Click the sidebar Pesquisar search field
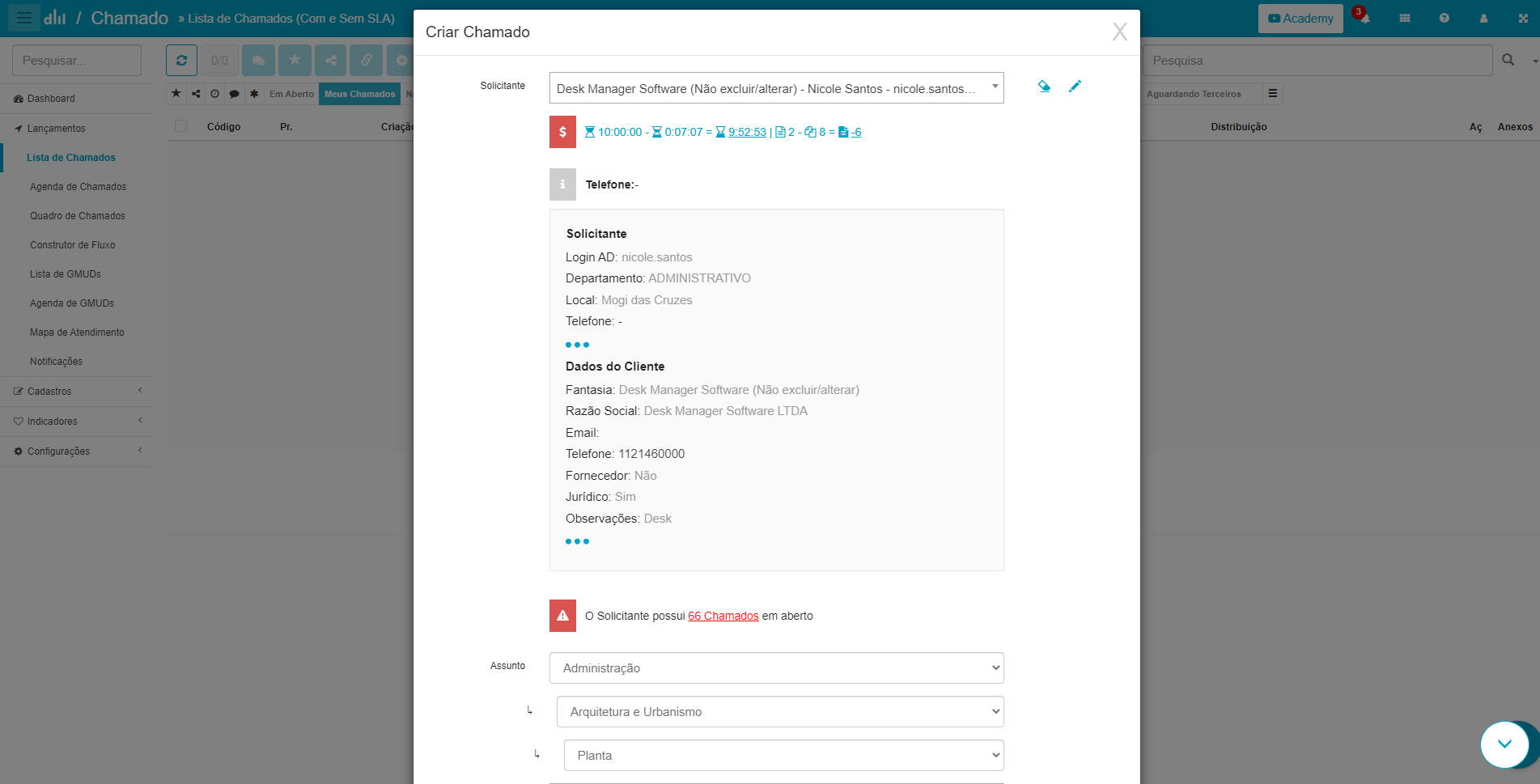The image size is (1540, 784). click(x=77, y=61)
